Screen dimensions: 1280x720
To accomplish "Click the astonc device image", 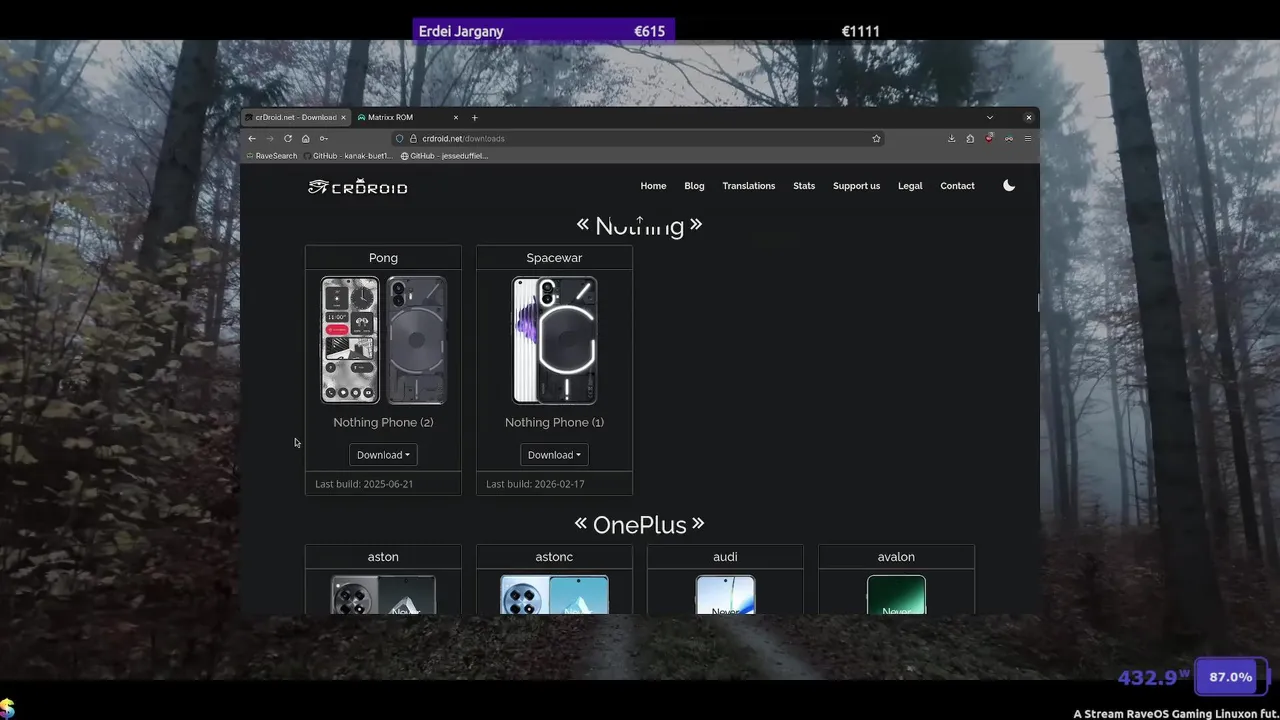I will pos(554,595).
